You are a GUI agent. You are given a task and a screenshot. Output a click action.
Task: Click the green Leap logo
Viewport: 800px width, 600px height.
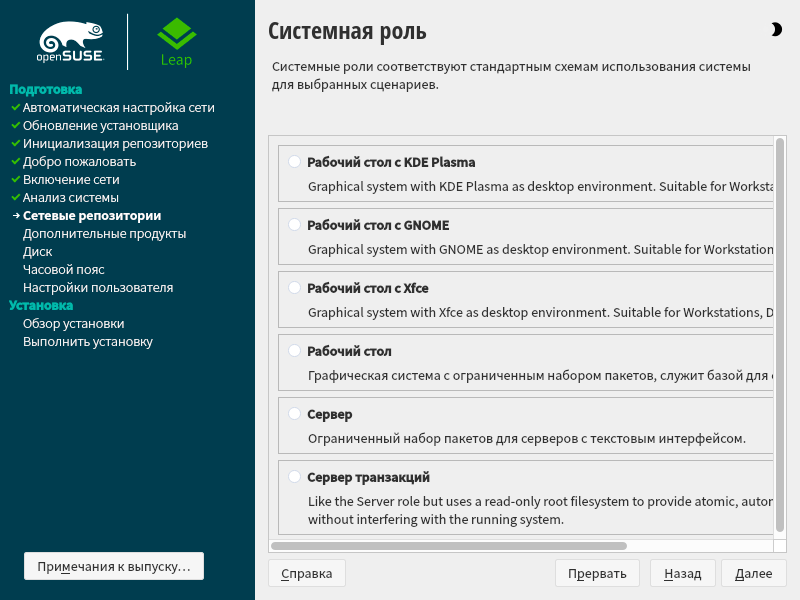pyautogui.click(x=176, y=41)
